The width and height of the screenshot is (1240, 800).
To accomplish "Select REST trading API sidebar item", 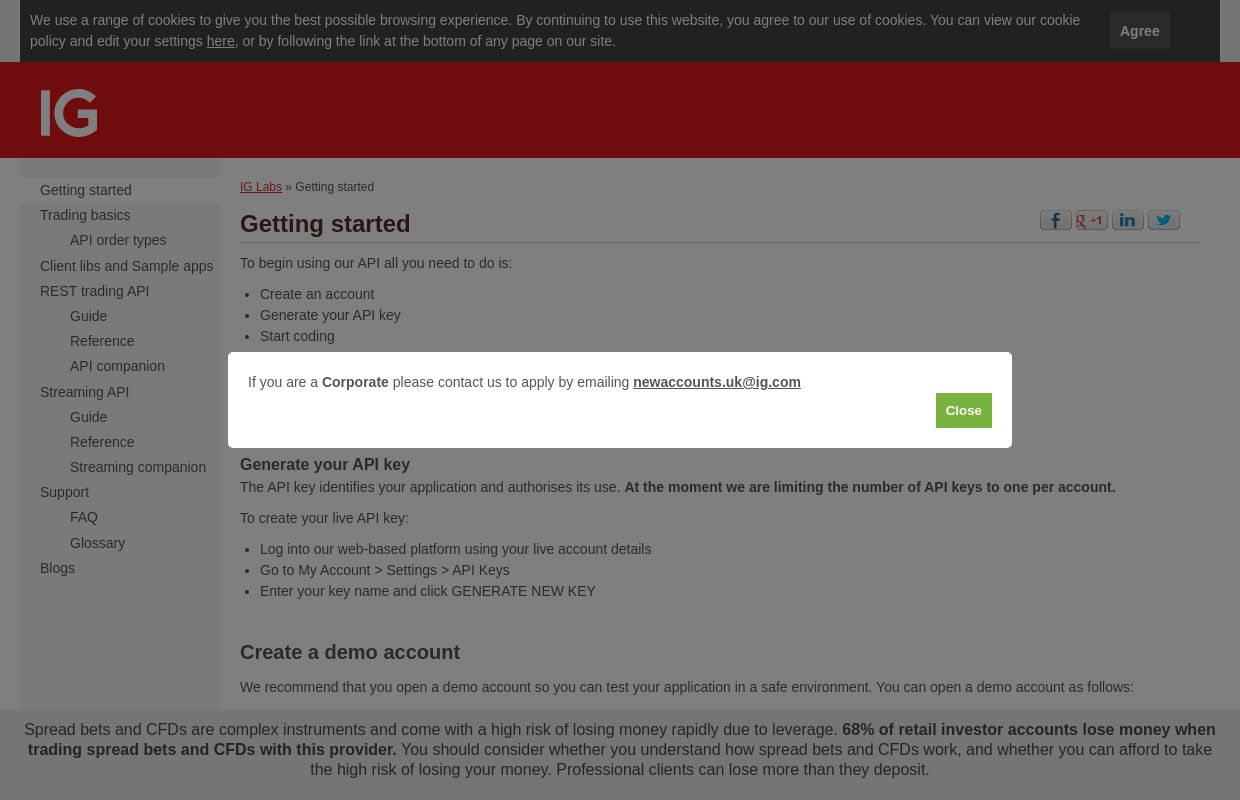I will (95, 291).
